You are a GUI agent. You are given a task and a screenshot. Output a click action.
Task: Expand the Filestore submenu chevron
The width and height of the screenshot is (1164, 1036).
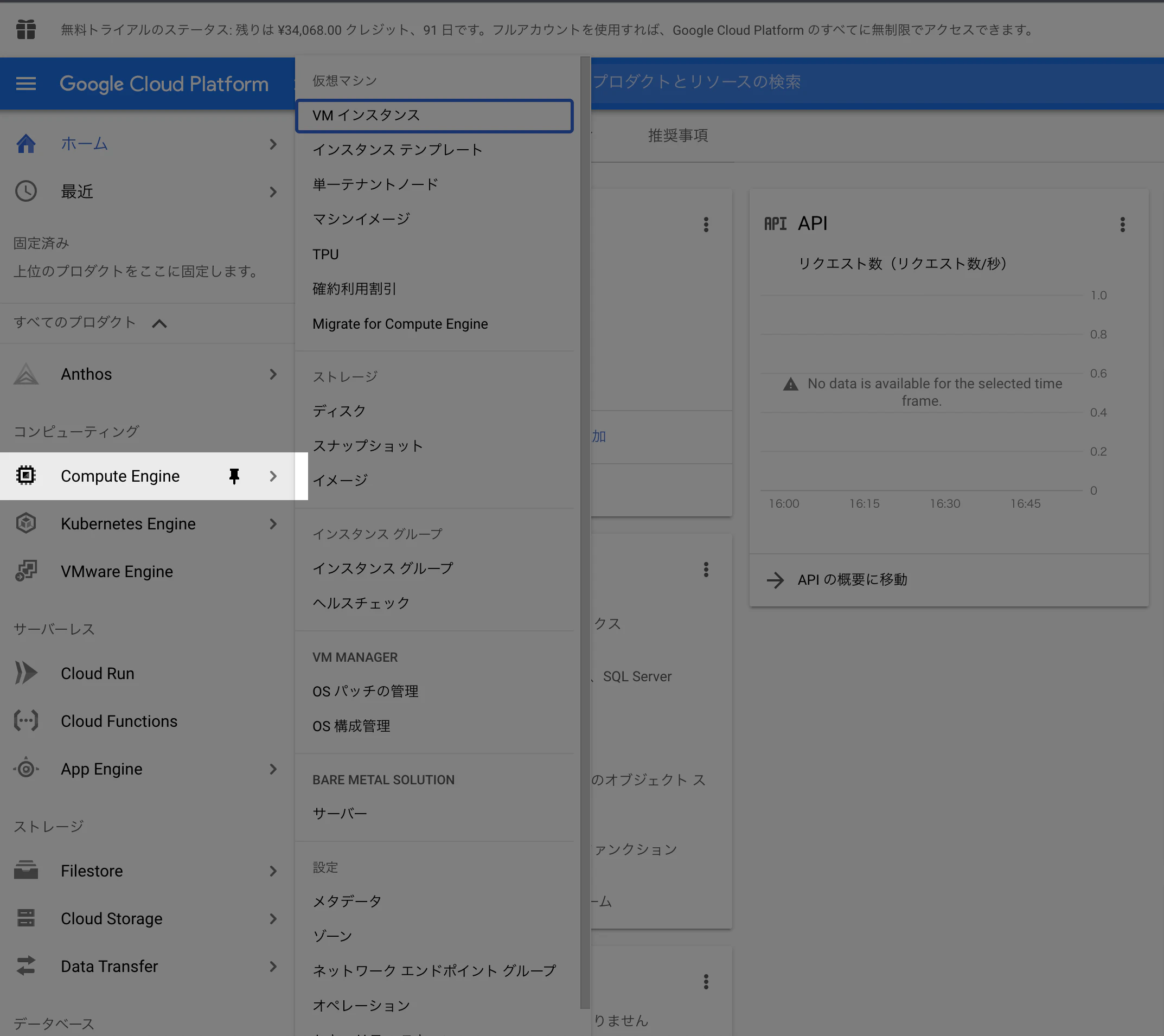click(x=273, y=871)
